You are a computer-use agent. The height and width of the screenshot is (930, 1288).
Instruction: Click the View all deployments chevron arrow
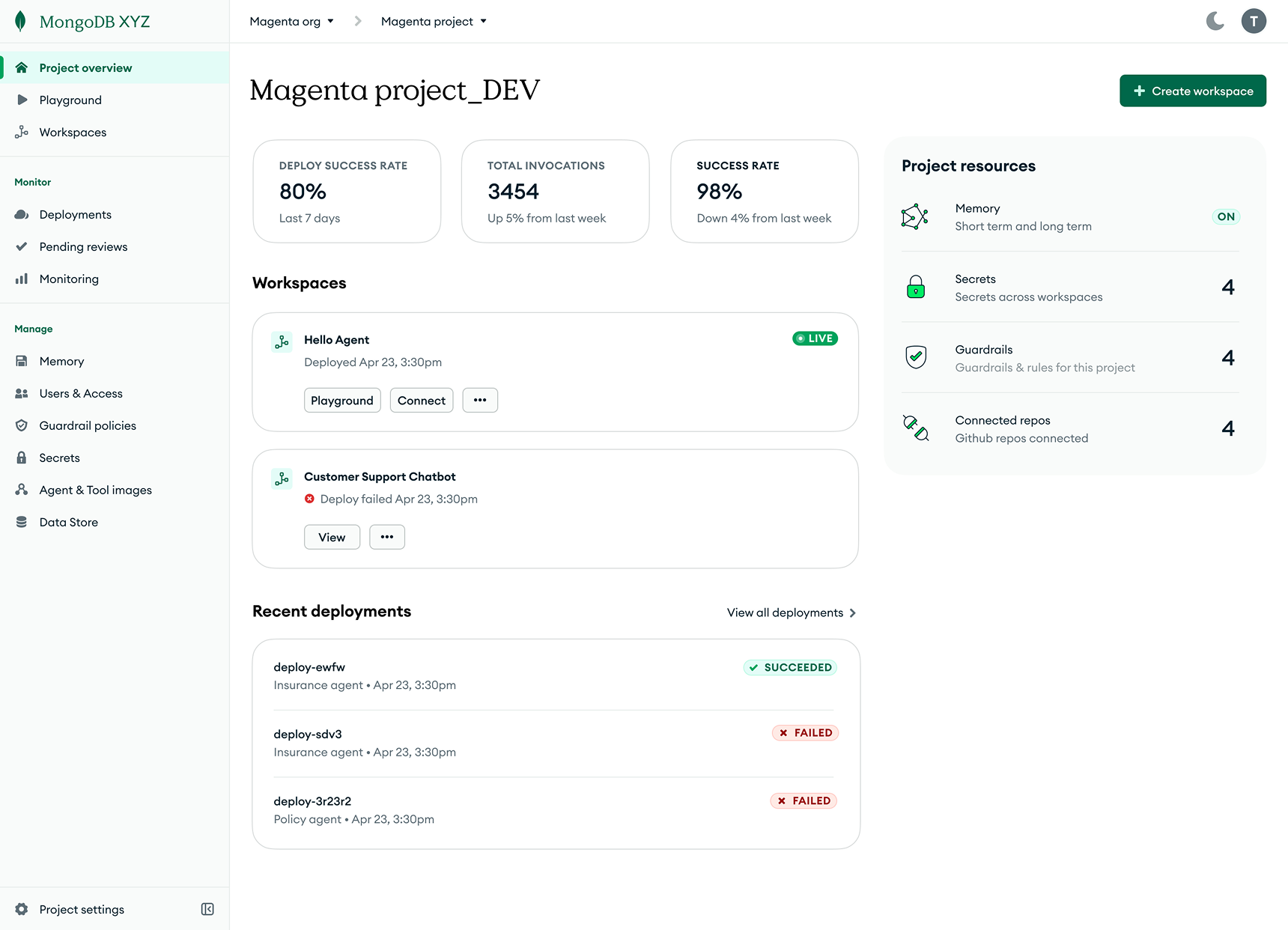(x=852, y=613)
